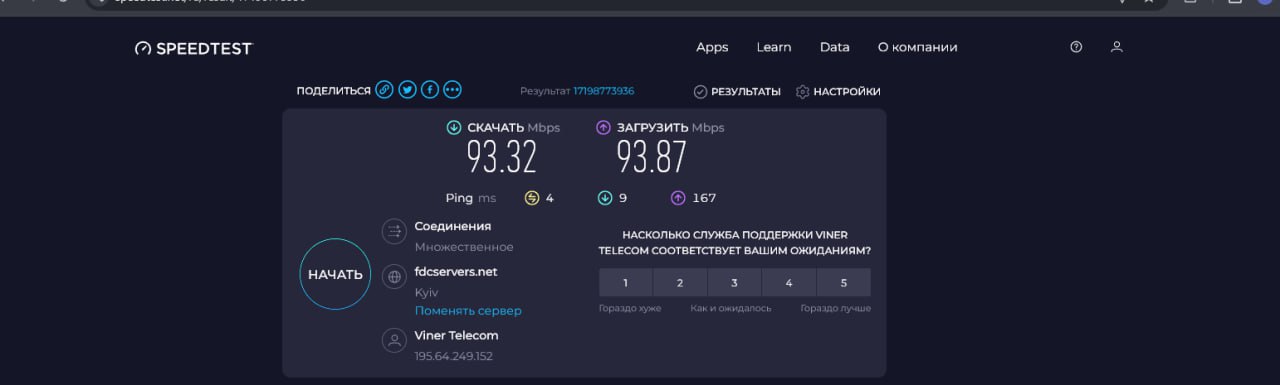Viewport: 1280px width, 385px height.
Task: Share the result on Twitter
Action: (x=407, y=90)
